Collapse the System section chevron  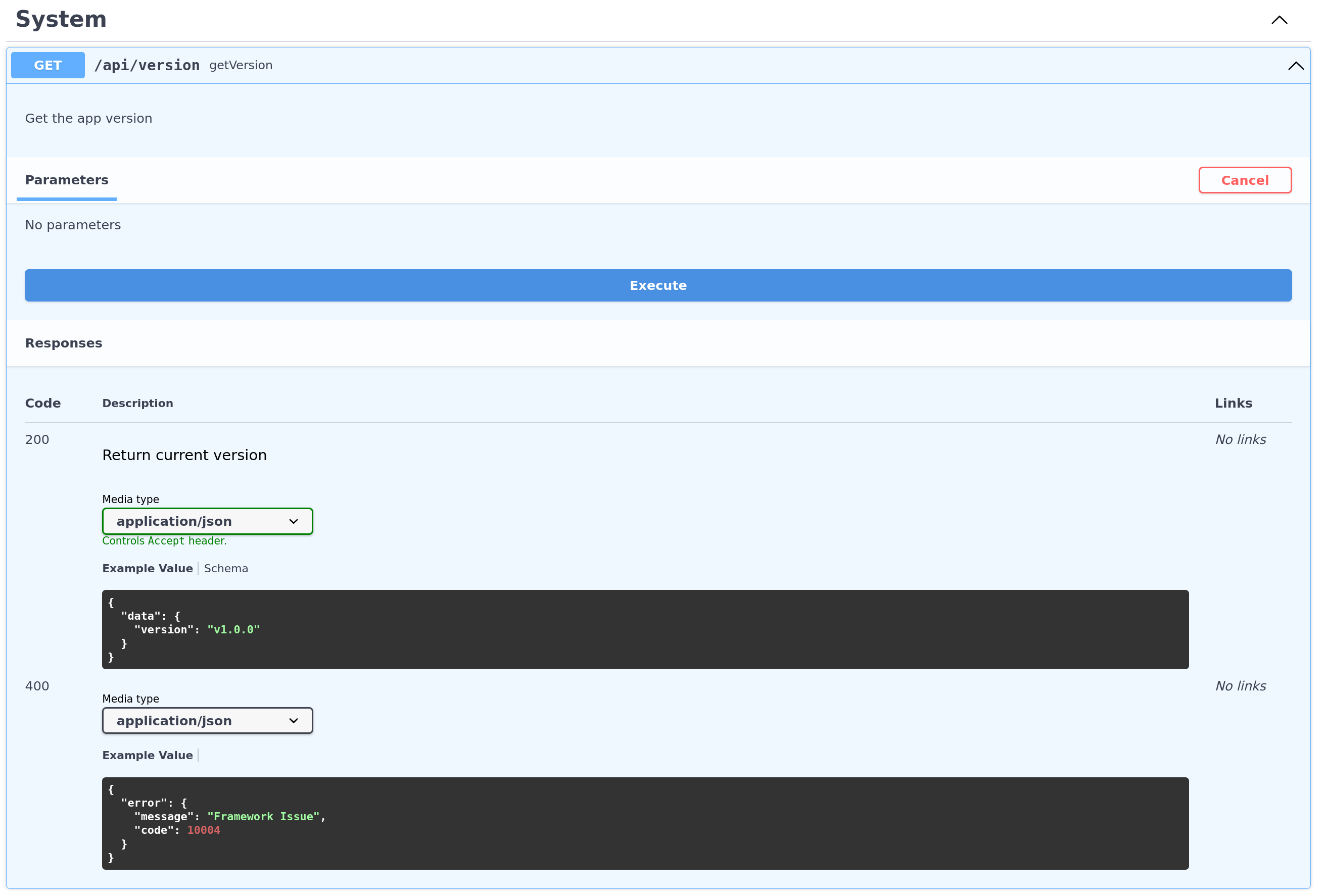coord(1279,20)
